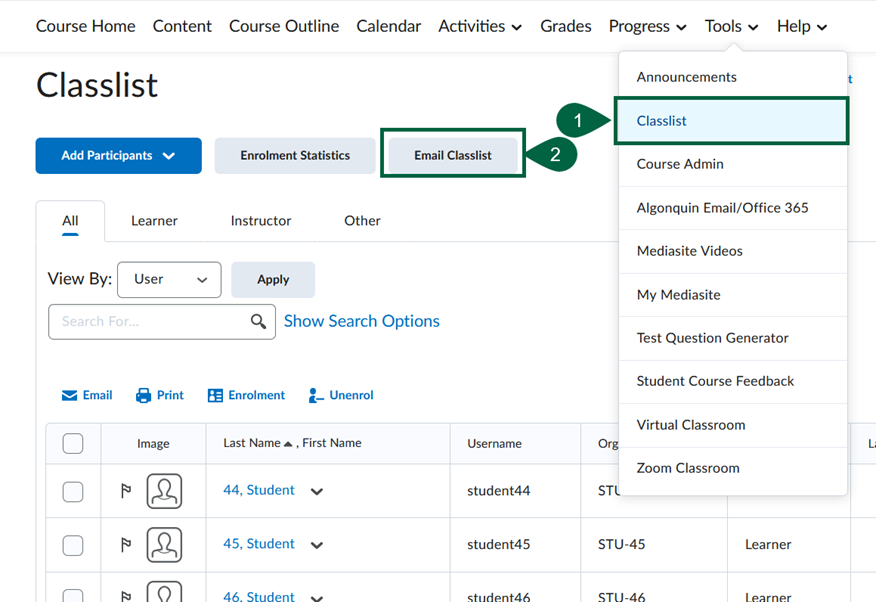Switch to the Learner tab

click(154, 220)
